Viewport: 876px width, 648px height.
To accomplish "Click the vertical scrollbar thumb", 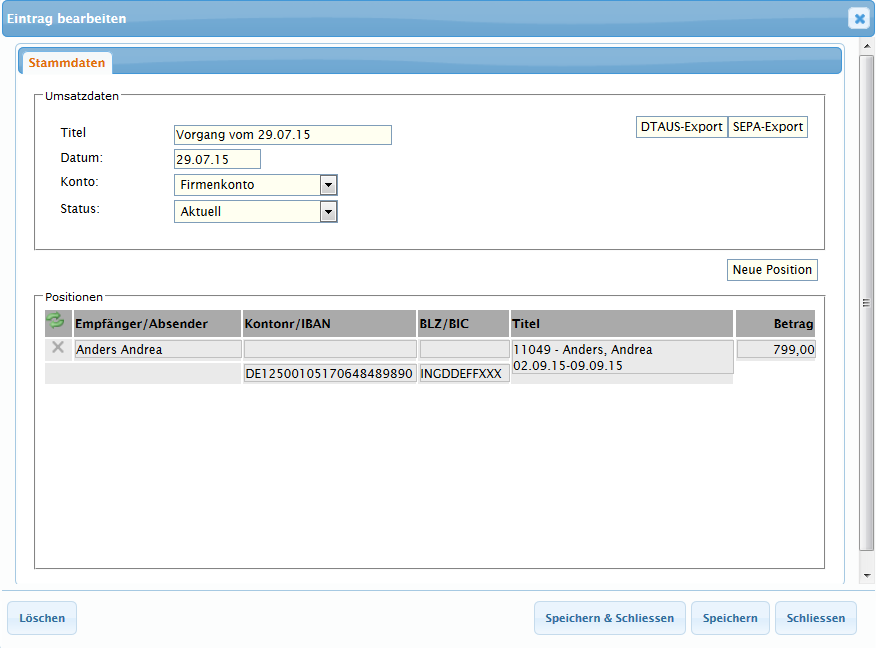I will [x=866, y=302].
